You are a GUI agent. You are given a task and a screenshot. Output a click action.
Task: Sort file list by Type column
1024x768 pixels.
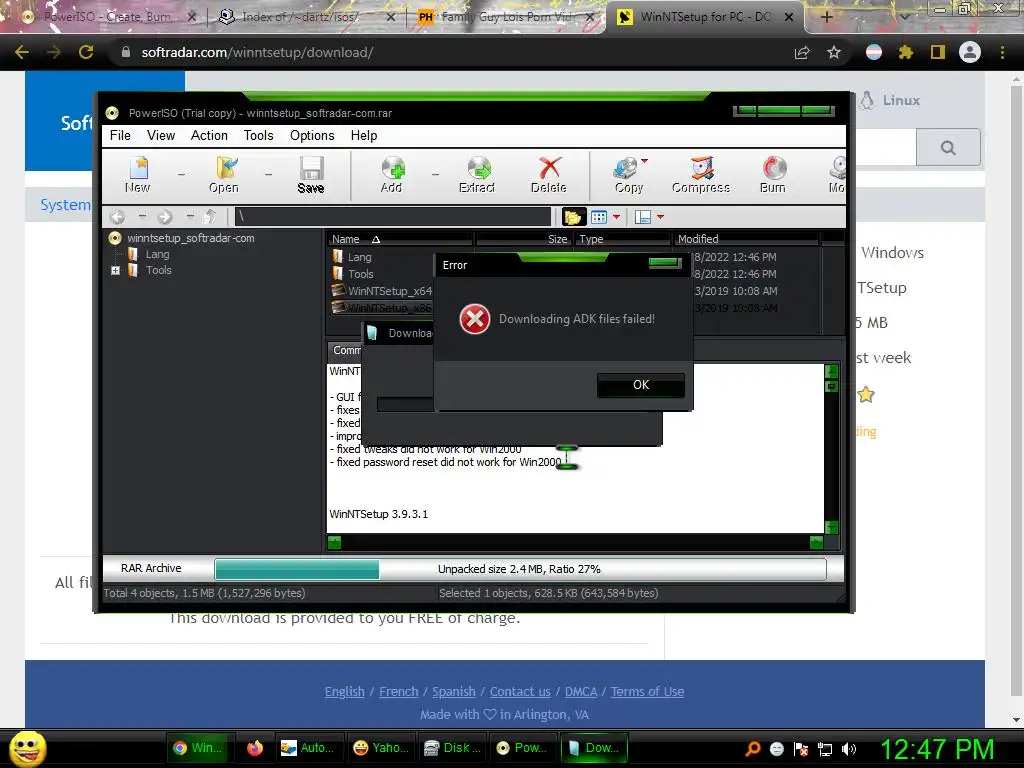point(623,239)
